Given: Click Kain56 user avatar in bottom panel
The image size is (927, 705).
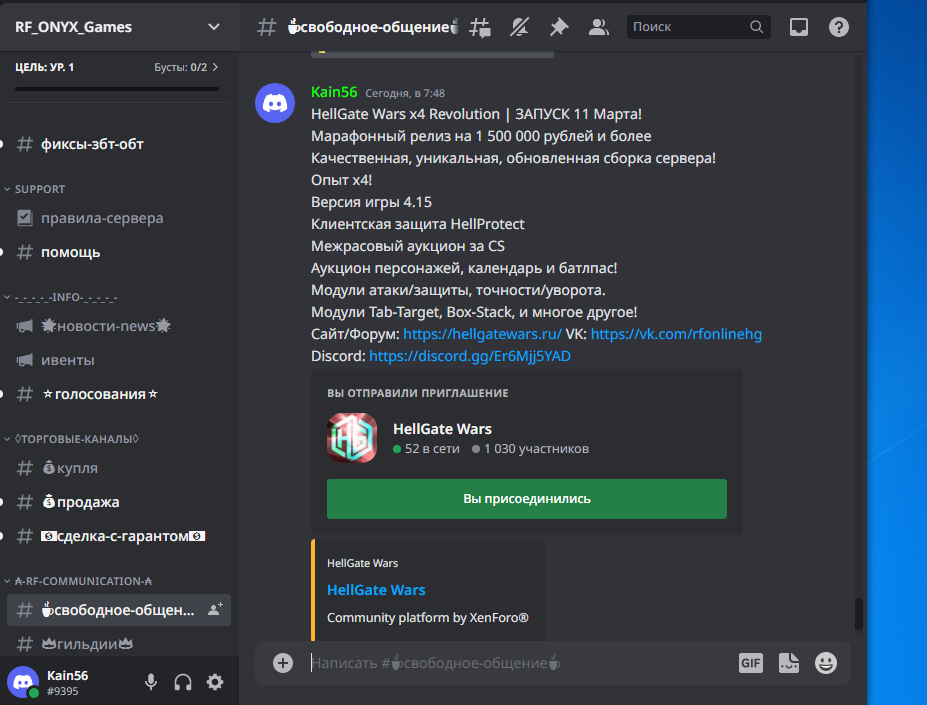Looking at the screenshot, I should click(x=22, y=682).
